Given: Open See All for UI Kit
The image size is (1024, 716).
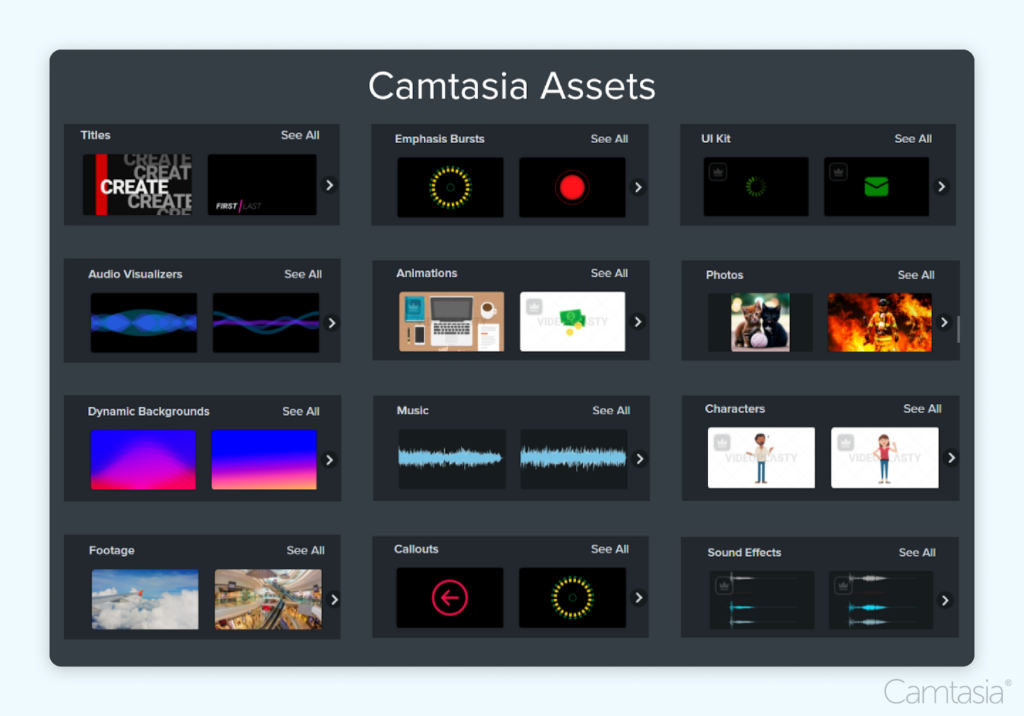Looking at the screenshot, I should tap(913, 139).
